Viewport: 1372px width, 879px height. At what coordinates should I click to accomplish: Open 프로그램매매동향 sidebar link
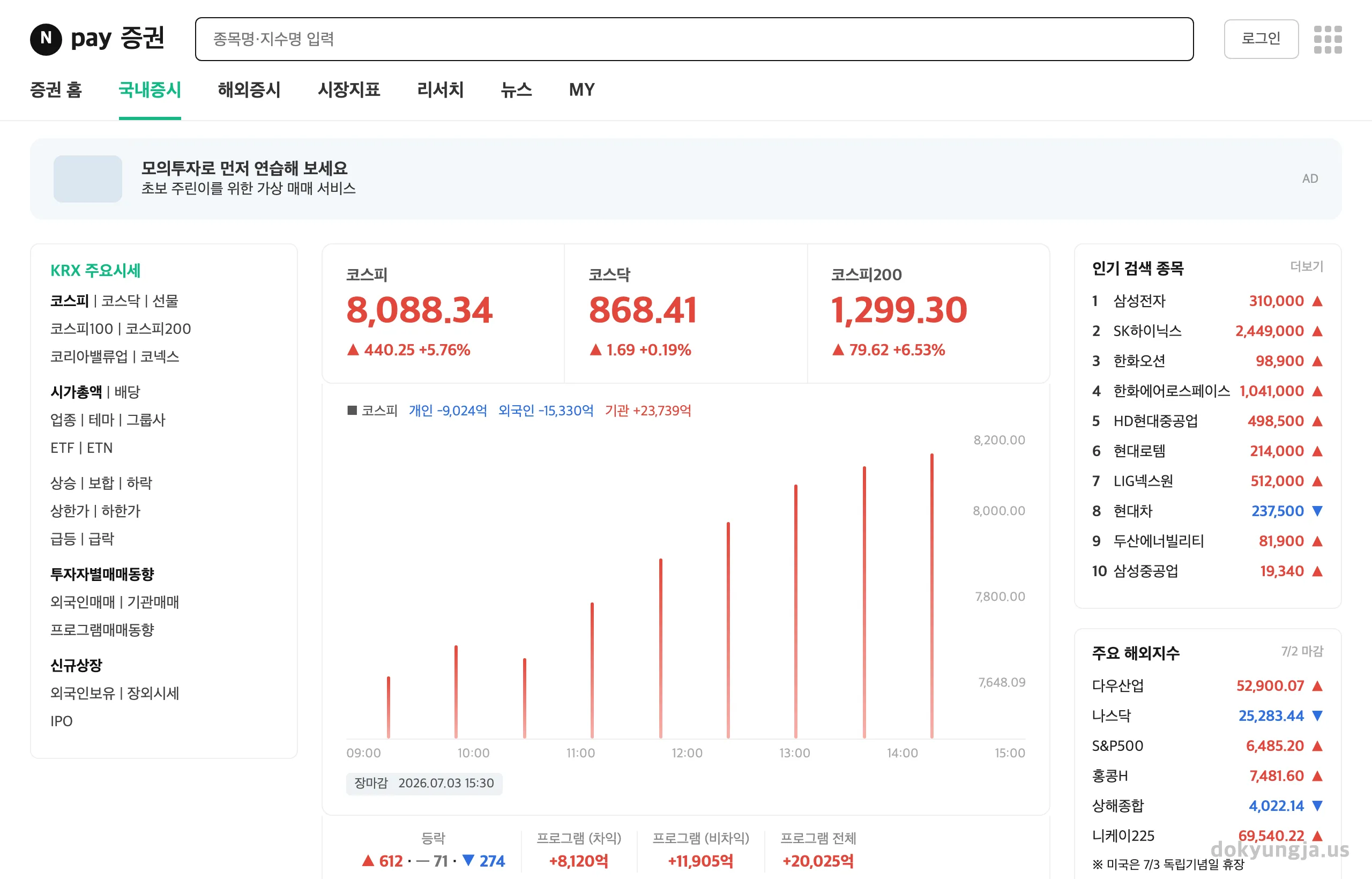(x=102, y=630)
